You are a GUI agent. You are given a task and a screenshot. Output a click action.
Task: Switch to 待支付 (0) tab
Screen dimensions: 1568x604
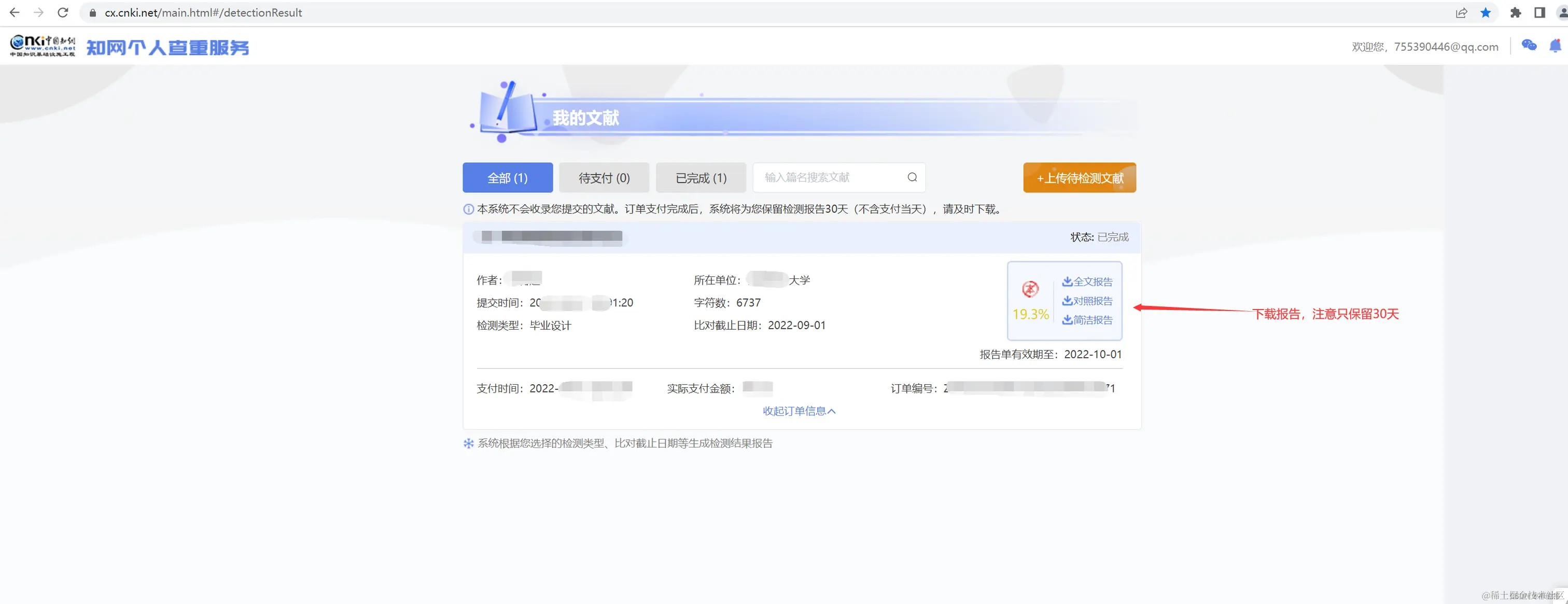[x=604, y=178]
